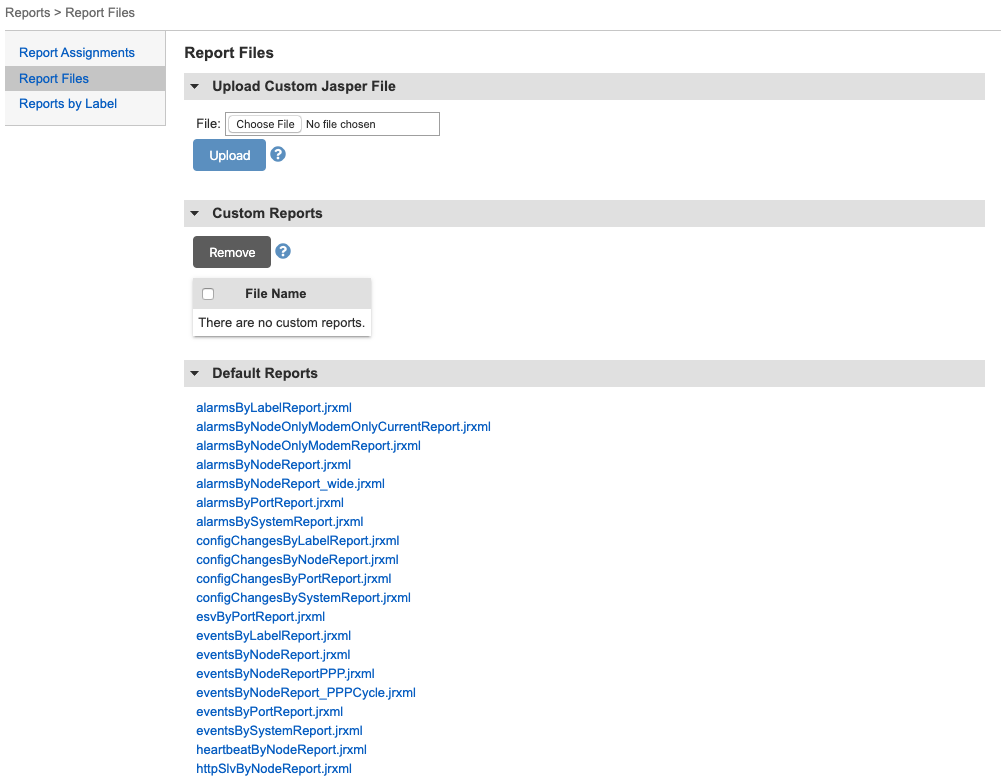Open eventsByNodeReport_PPPCycle.jrxml link
Image resolution: width=1001 pixels, height=780 pixels.
[x=306, y=693]
